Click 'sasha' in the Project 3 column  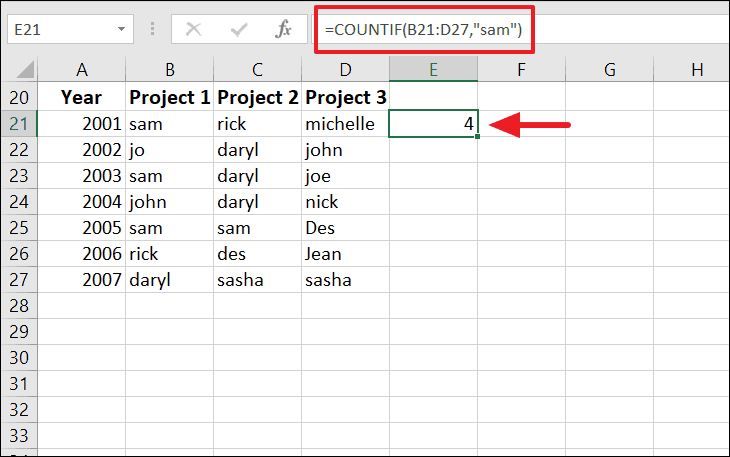coord(345,280)
